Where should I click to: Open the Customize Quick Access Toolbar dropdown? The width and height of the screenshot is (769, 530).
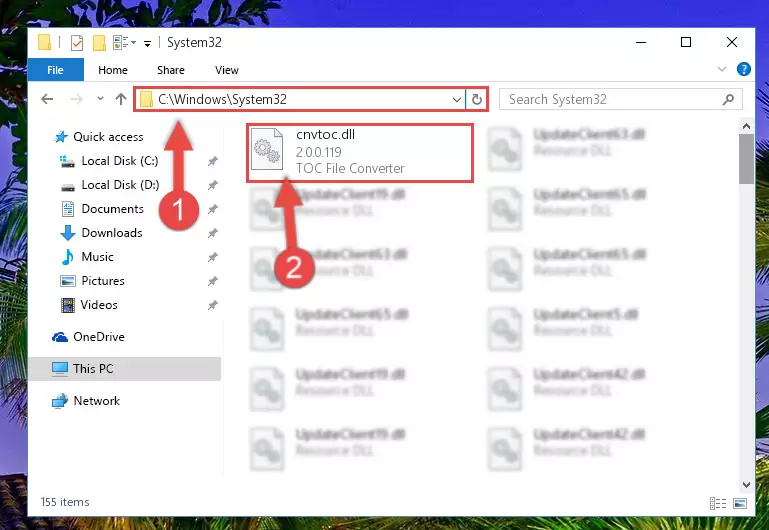tap(147, 44)
